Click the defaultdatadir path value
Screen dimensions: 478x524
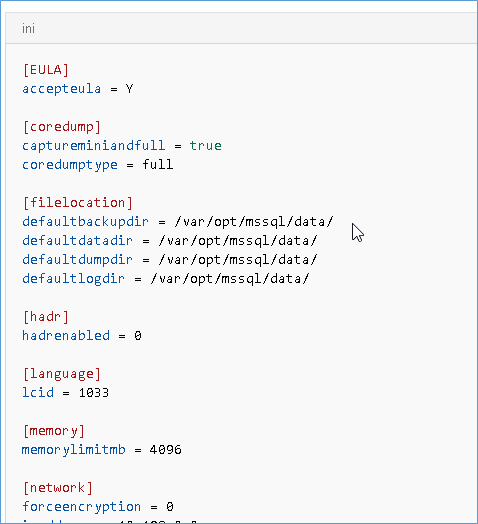coord(238,241)
